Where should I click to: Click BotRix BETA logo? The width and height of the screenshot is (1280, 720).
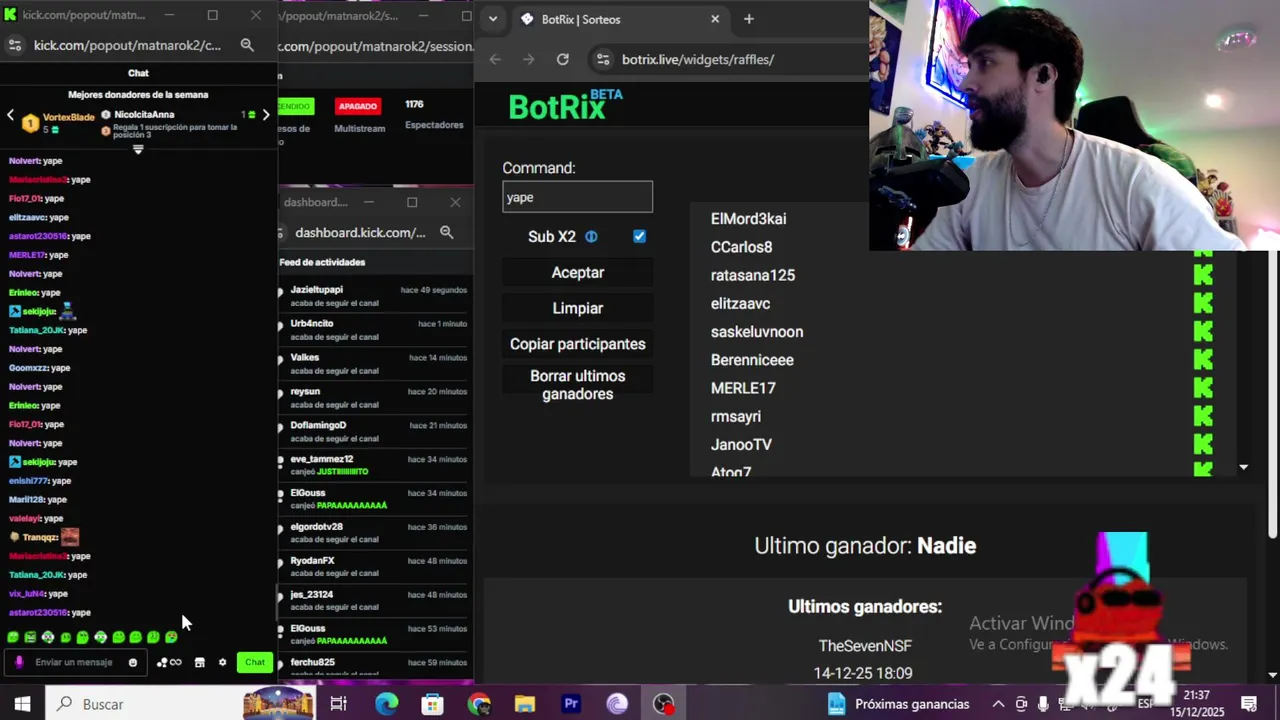[565, 105]
